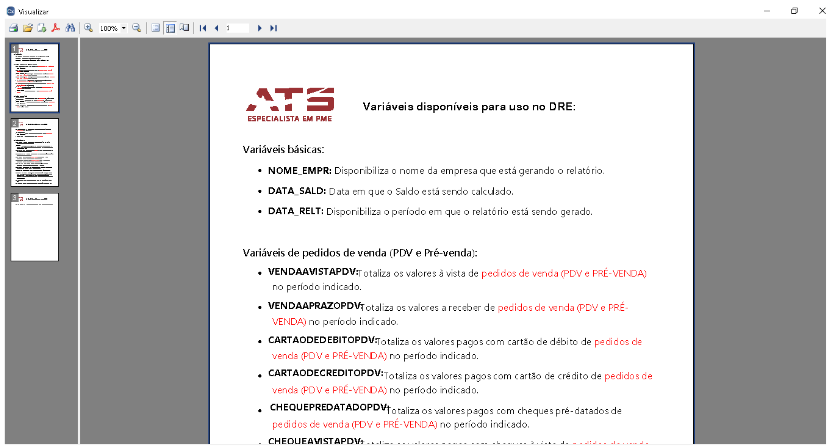The width and height of the screenshot is (834, 447).
Task: Zoom in with the magnifier plus icon
Action: pos(88,28)
